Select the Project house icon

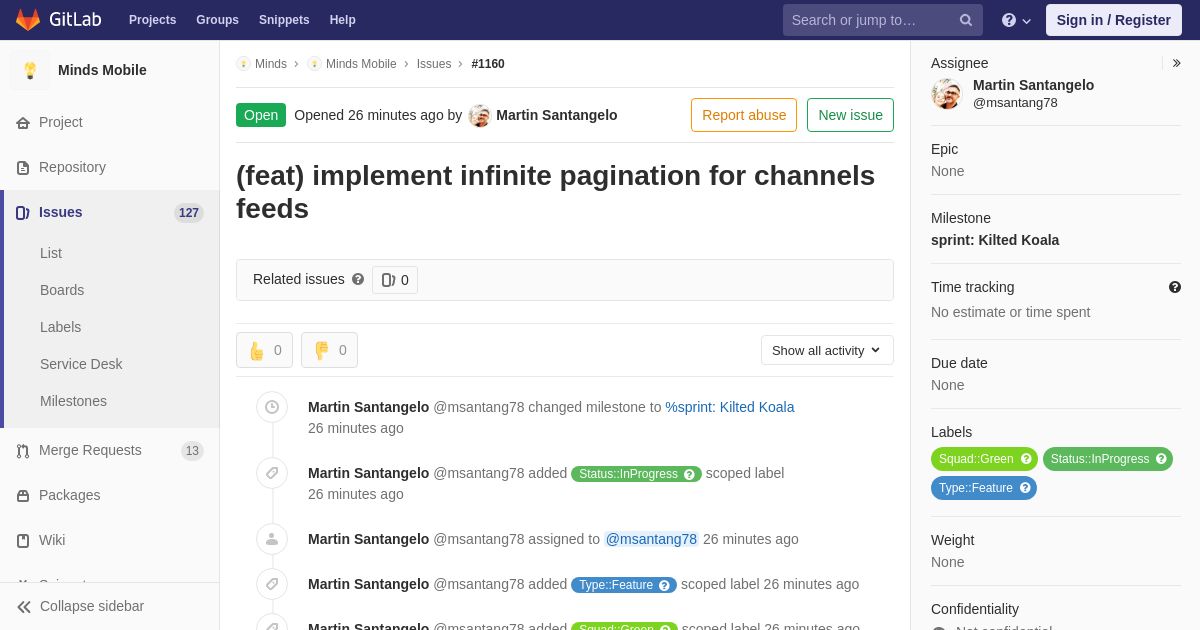tap(23, 123)
